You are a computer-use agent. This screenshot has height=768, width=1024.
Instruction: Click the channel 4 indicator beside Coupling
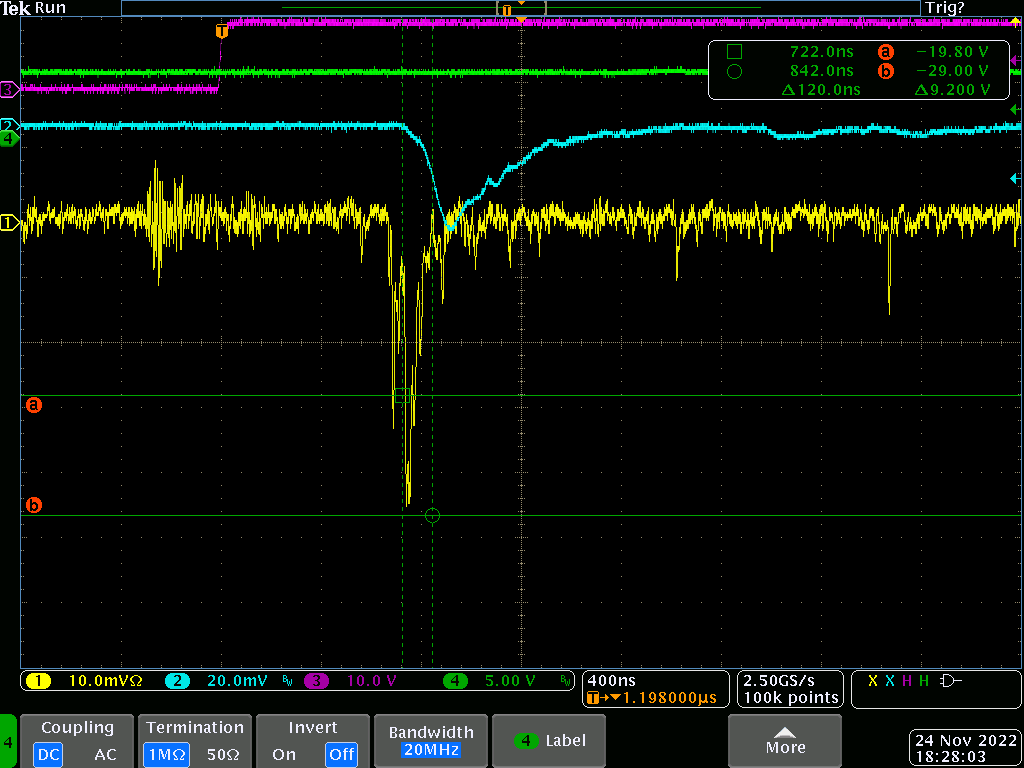click(9, 742)
